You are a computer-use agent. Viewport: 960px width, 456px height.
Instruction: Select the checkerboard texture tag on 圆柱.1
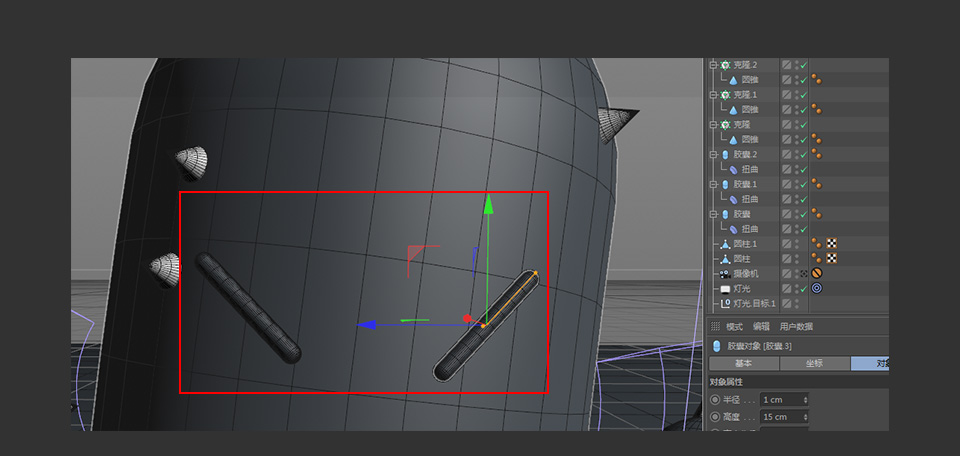[831, 244]
